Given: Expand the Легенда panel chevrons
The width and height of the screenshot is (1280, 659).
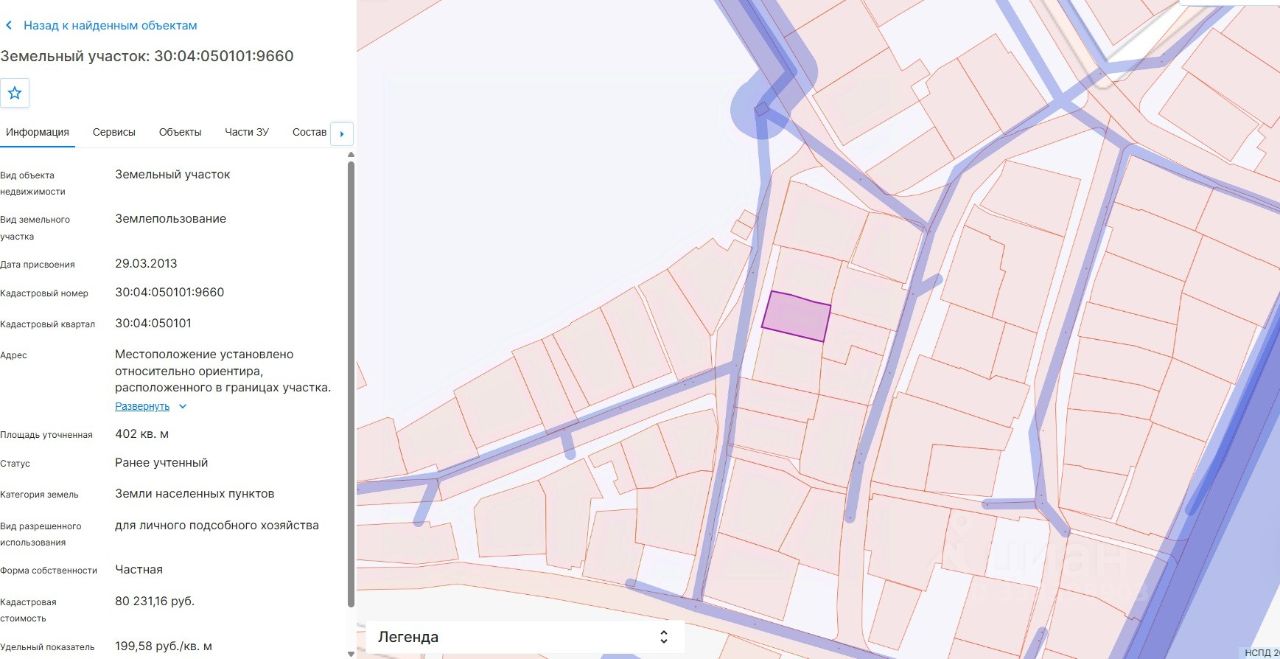Looking at the screenshot, I should pos(663,637).
